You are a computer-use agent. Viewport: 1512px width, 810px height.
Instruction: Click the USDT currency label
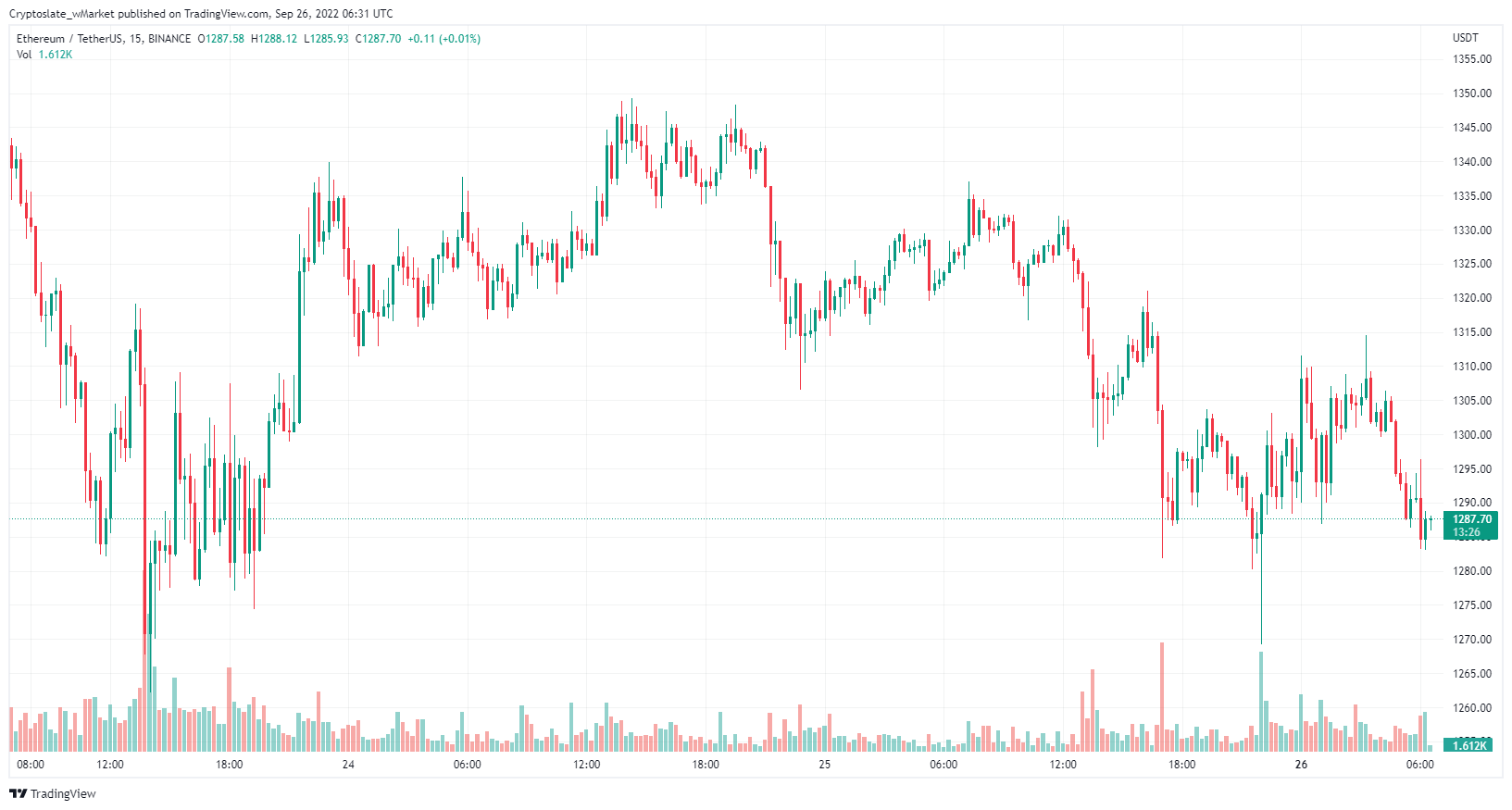tap(1466, 38)
